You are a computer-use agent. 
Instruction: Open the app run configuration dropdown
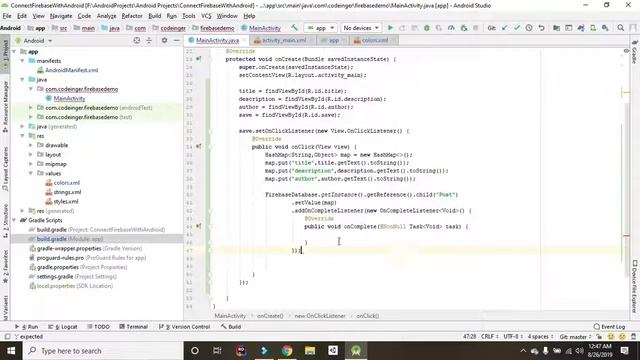click(321, 28)
